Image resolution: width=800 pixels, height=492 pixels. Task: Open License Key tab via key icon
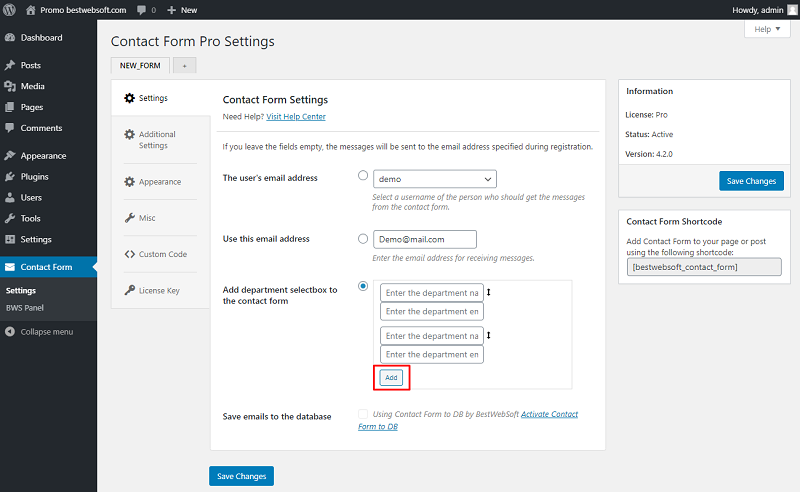(x=130, y=290)
